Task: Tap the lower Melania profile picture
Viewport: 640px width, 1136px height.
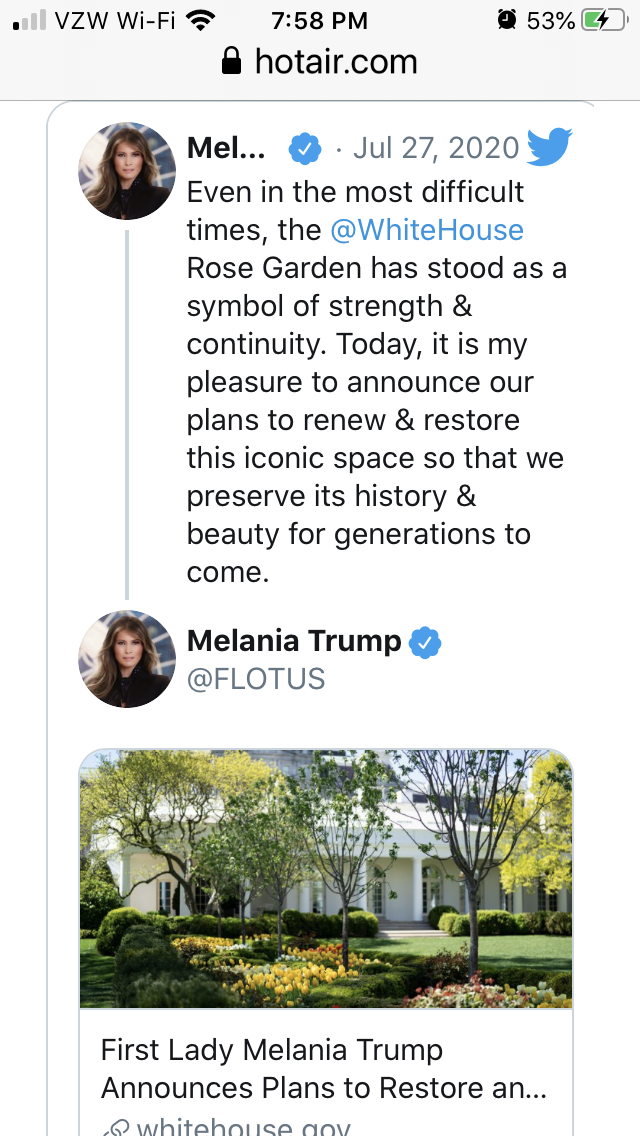Action: pyautogui.click(x=127, y=659)
